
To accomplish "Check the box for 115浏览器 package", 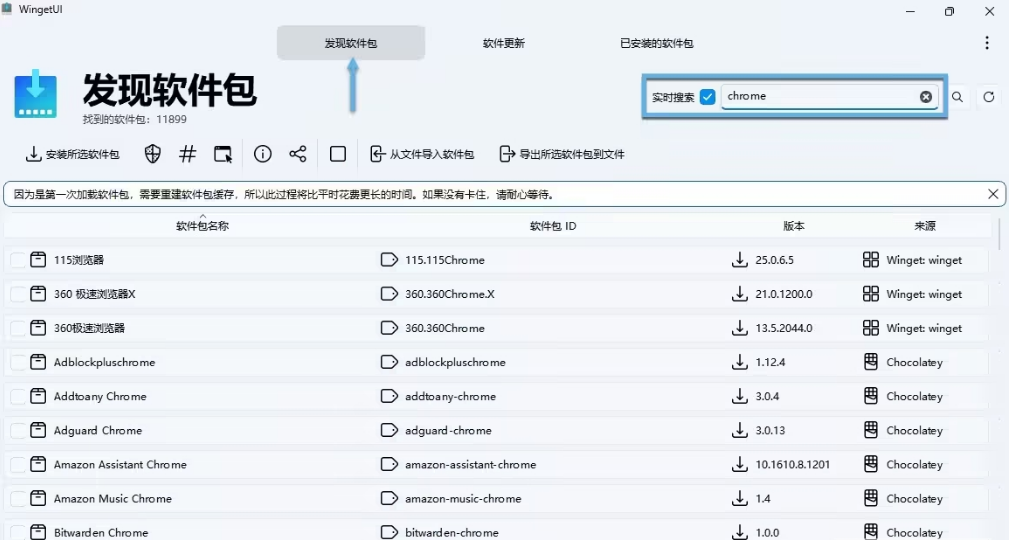I will click(18, 260).
